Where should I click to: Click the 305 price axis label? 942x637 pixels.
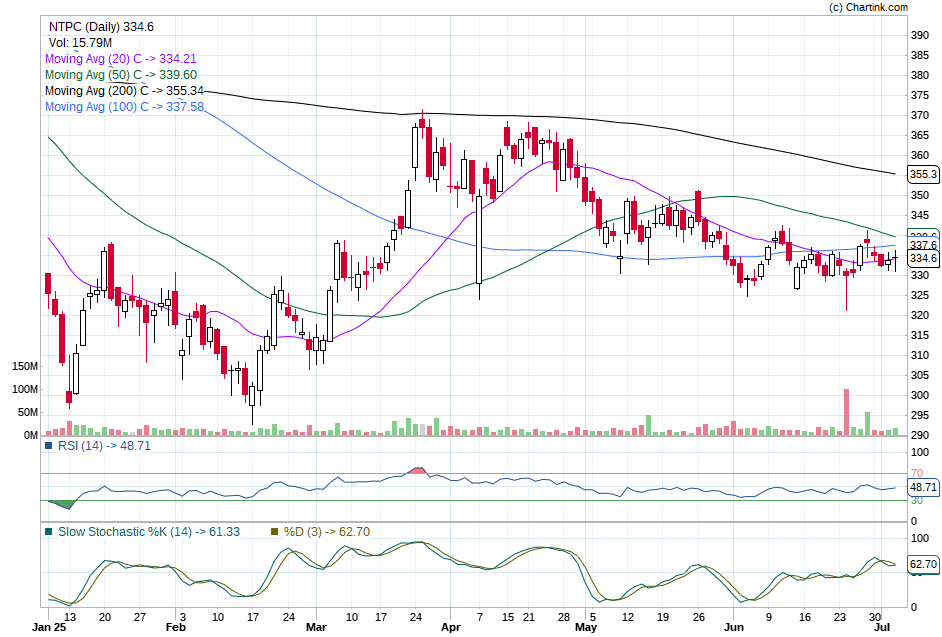click(920, 376)
